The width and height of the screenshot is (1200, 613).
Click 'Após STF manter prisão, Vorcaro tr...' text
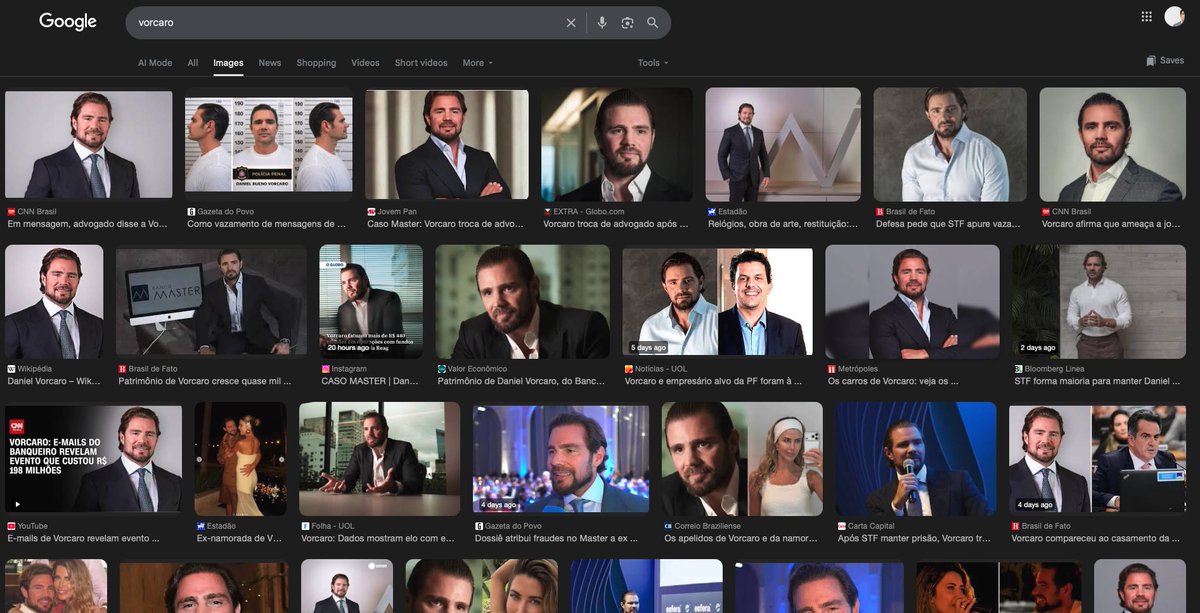tap(914, 538)
